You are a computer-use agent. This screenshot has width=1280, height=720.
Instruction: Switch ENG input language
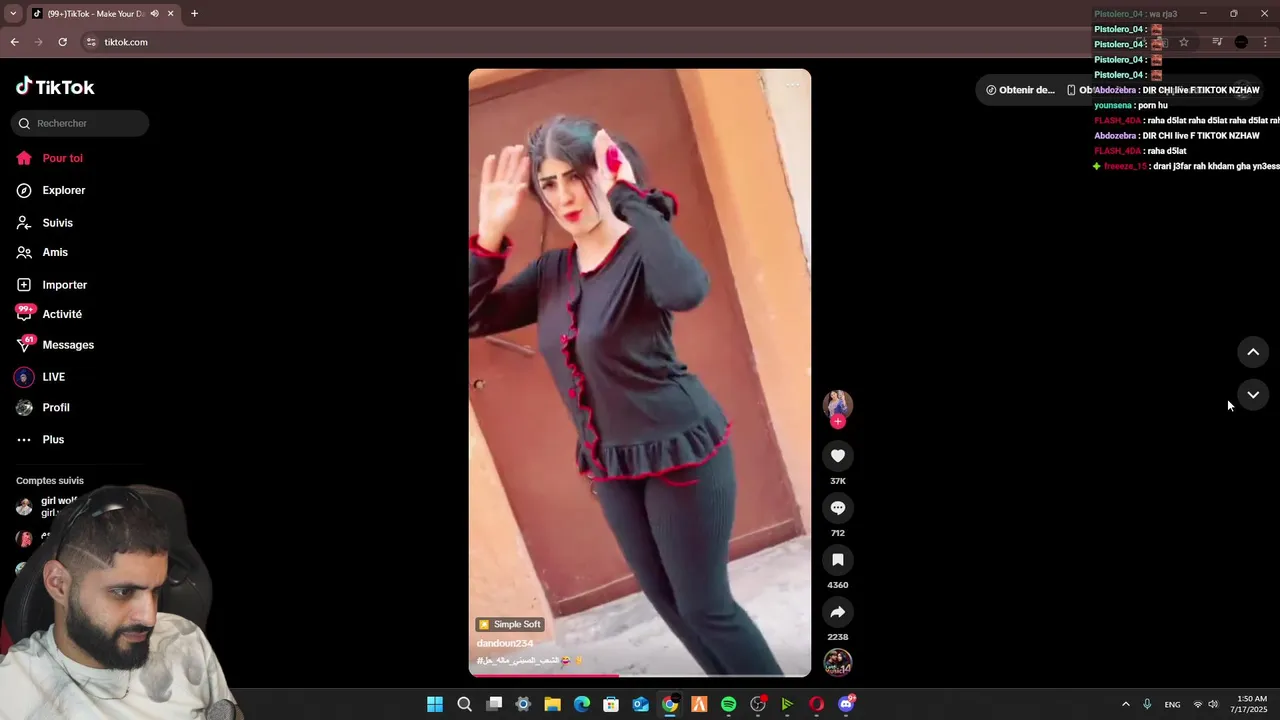1172,704
